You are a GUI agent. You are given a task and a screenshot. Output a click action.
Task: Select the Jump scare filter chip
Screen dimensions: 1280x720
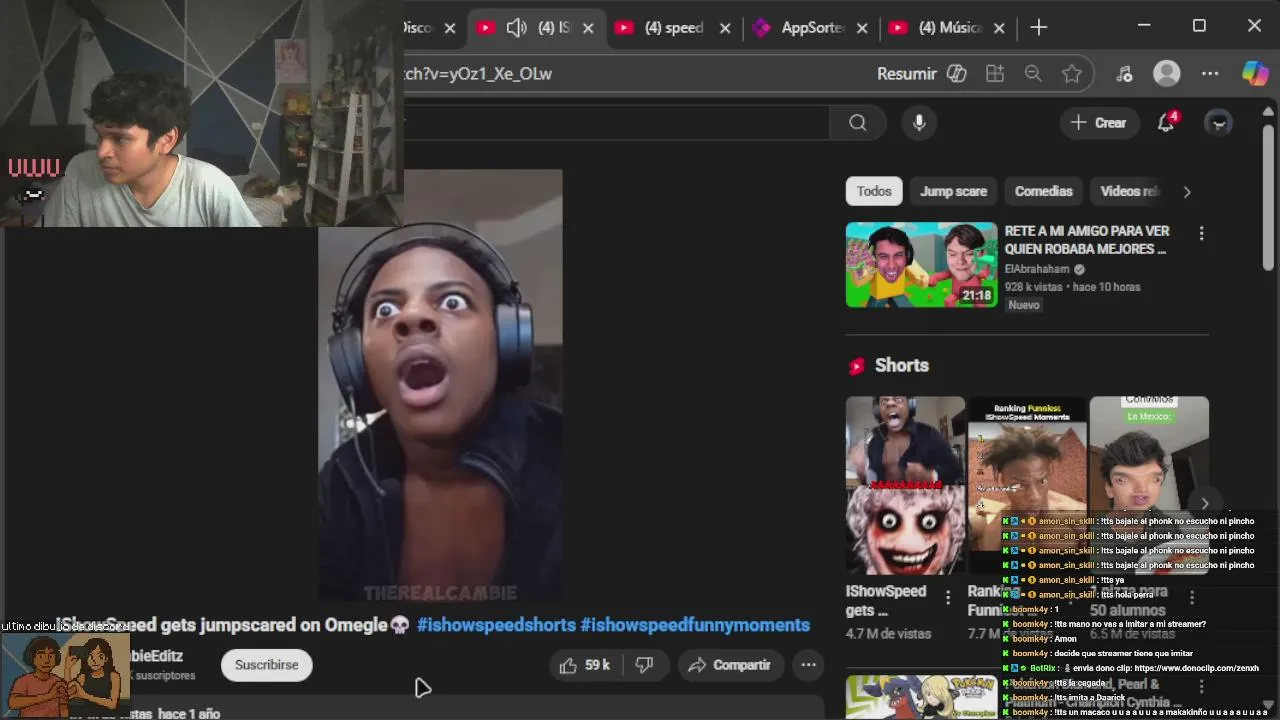953,191
